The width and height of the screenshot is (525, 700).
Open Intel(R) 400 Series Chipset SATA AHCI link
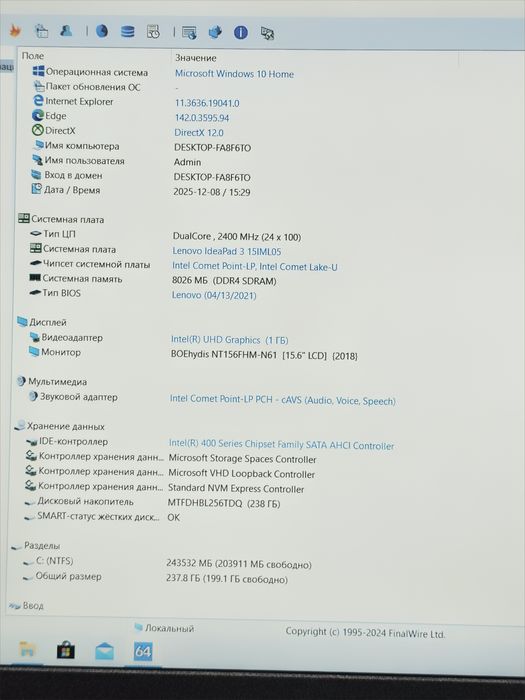pyautogui.click(x=281, y=444)
